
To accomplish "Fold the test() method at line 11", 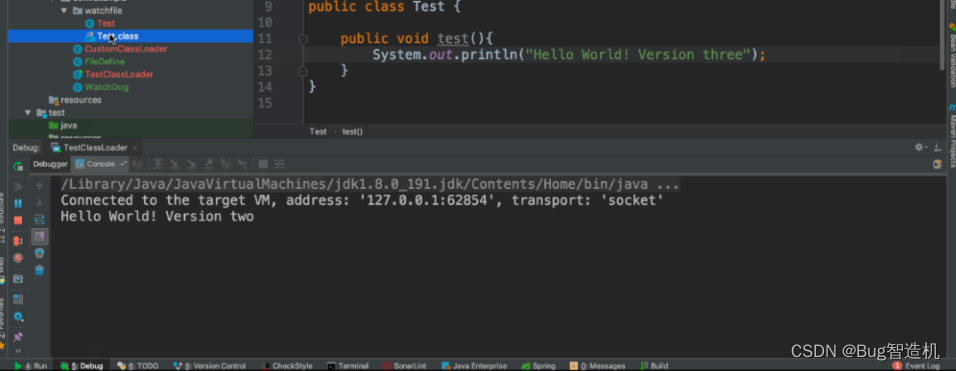I will coord(303,39).
